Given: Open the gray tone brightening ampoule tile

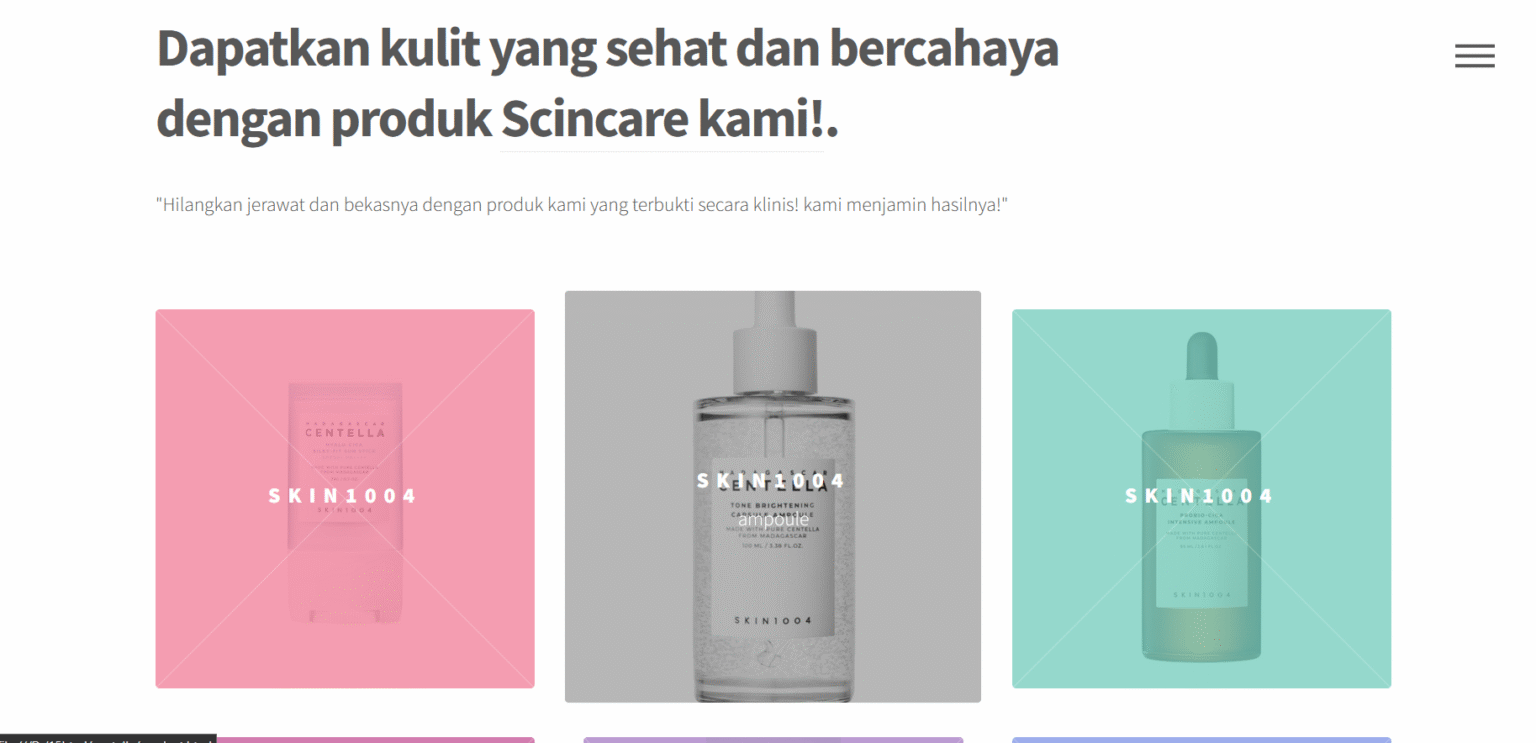Looking at the screenshot, I should click(x=773, y=496).
